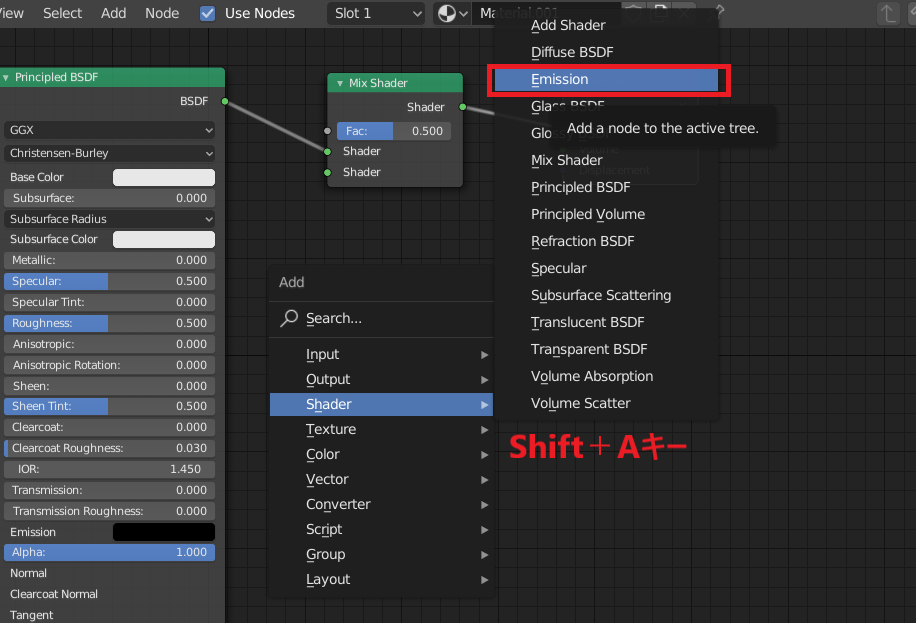The width and height of the screenshot is (916, 623).
Task: Click the Clearcoat Roughness 0.030 field
Action: 110,448
